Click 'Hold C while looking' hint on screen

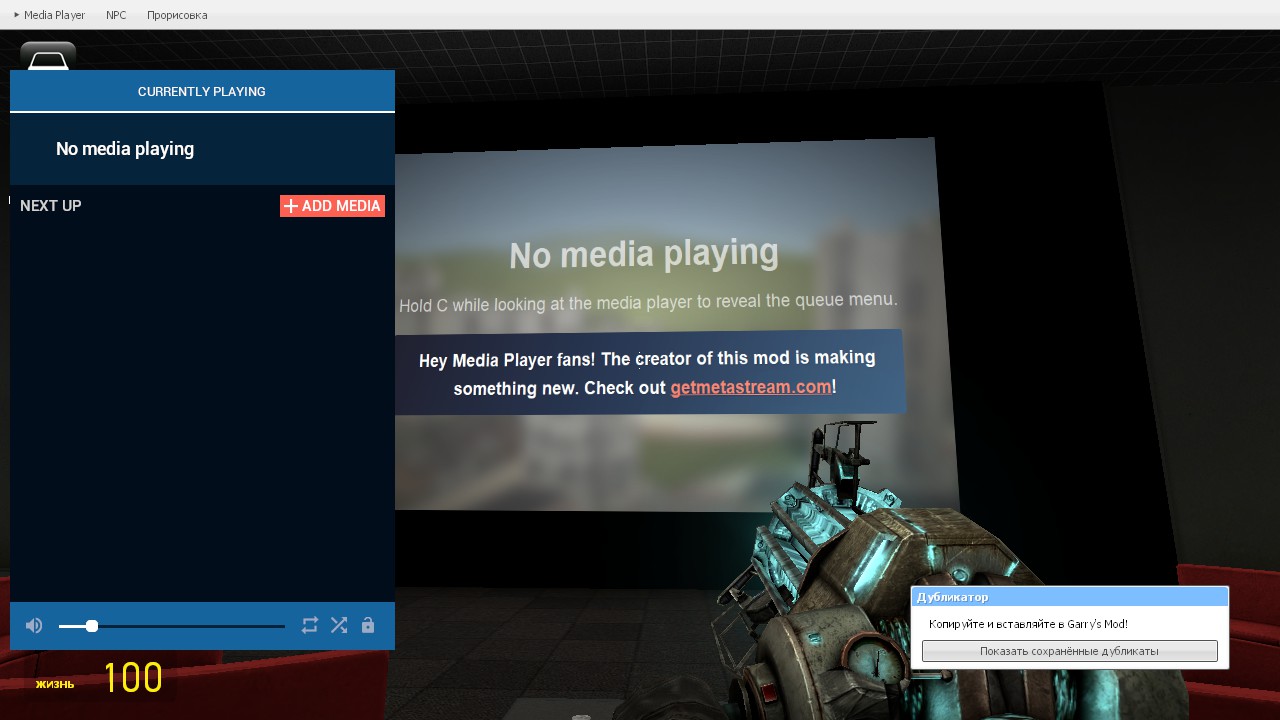click(x=648, y=301)
